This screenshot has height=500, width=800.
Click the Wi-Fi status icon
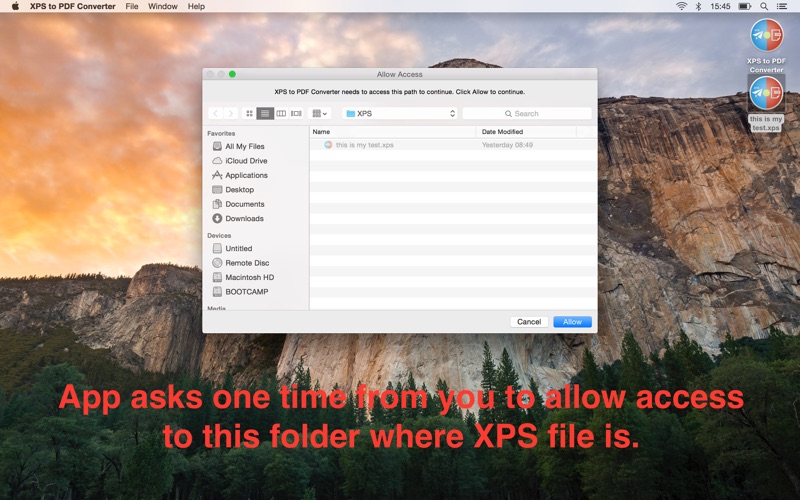point(681,6)
